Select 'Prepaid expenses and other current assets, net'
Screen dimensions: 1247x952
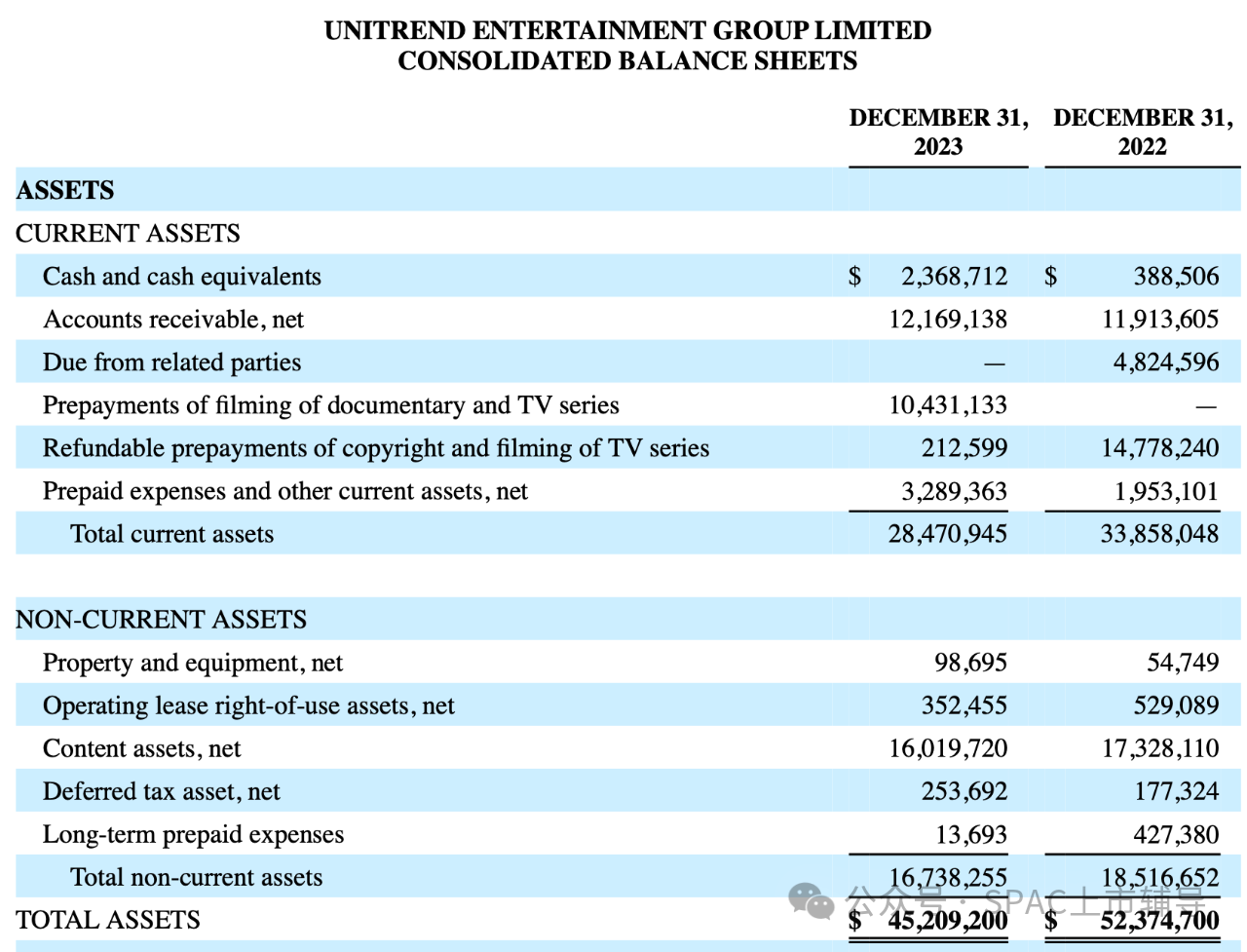click(x=285, y=491)
